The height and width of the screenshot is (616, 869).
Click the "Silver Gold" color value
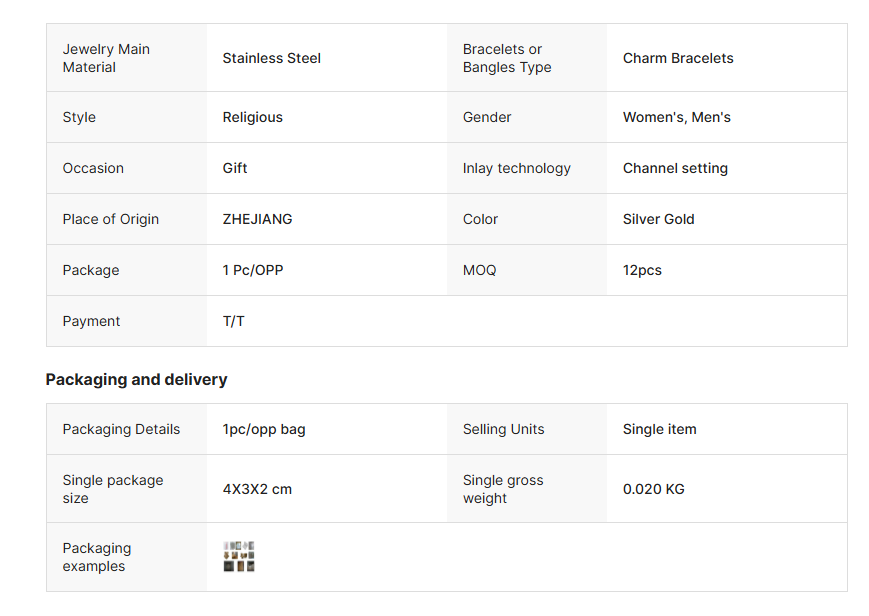click(658, 219)
